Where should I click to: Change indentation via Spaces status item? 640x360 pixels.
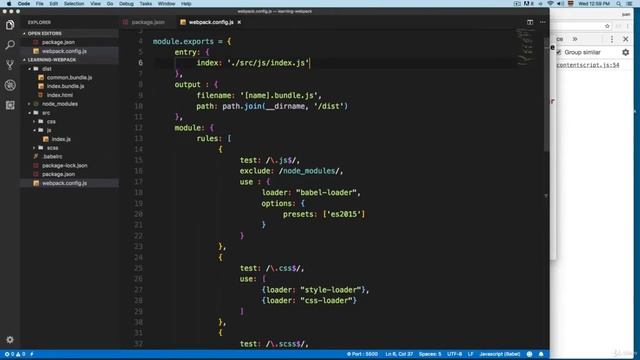point(430,354)
